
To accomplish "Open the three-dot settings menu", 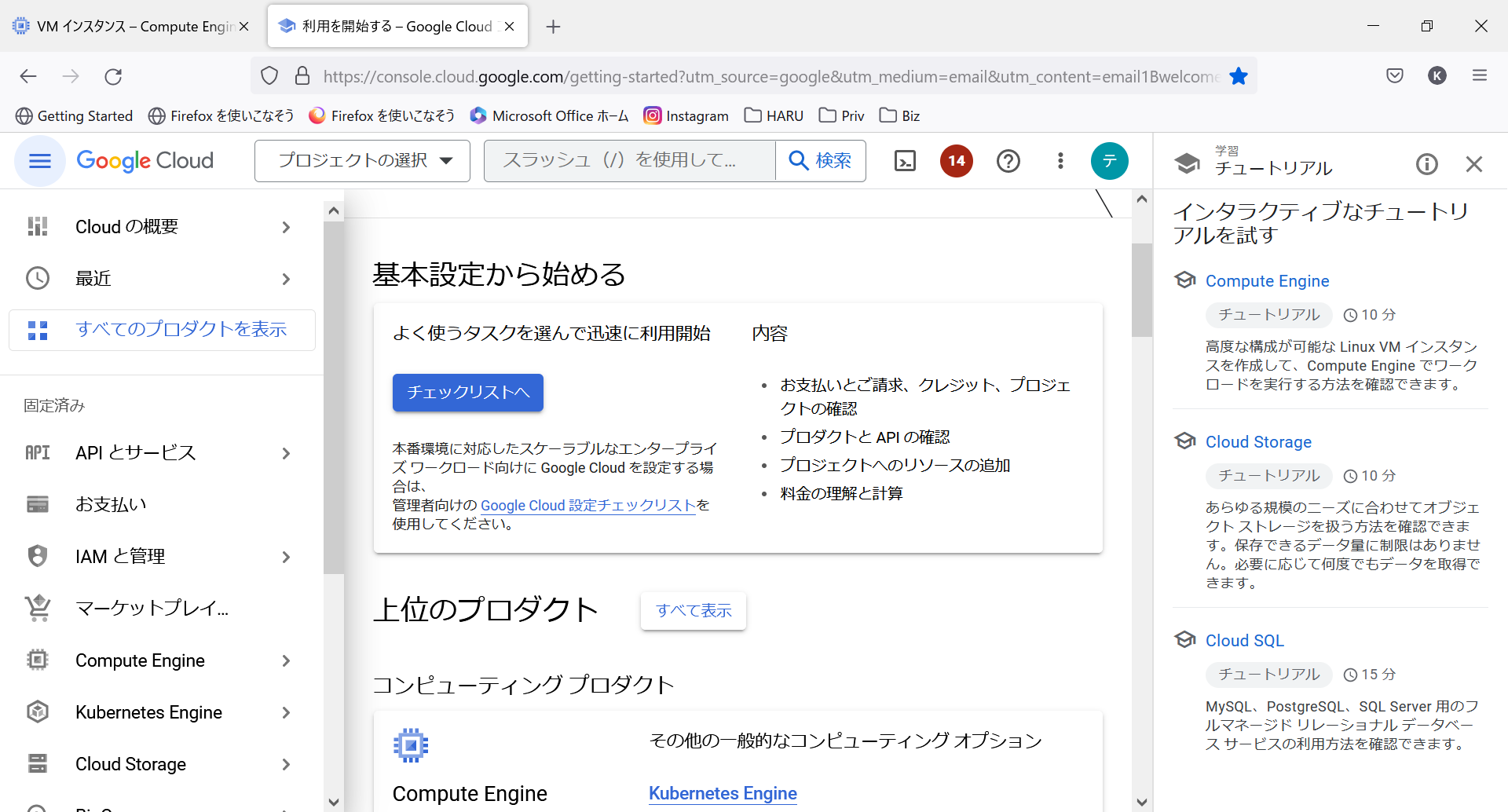I will point(1060,161).
